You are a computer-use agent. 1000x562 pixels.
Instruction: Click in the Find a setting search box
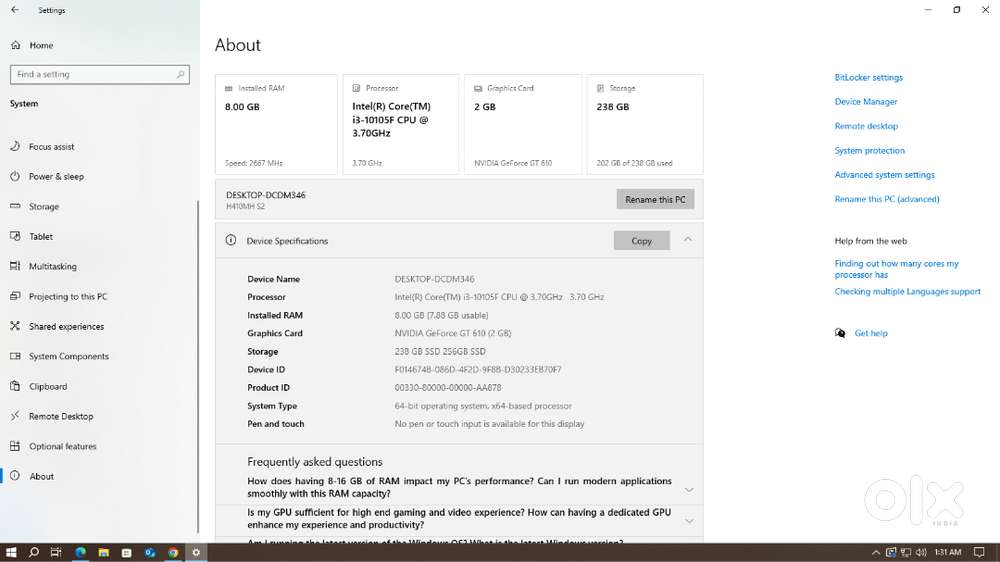[98, 74]
